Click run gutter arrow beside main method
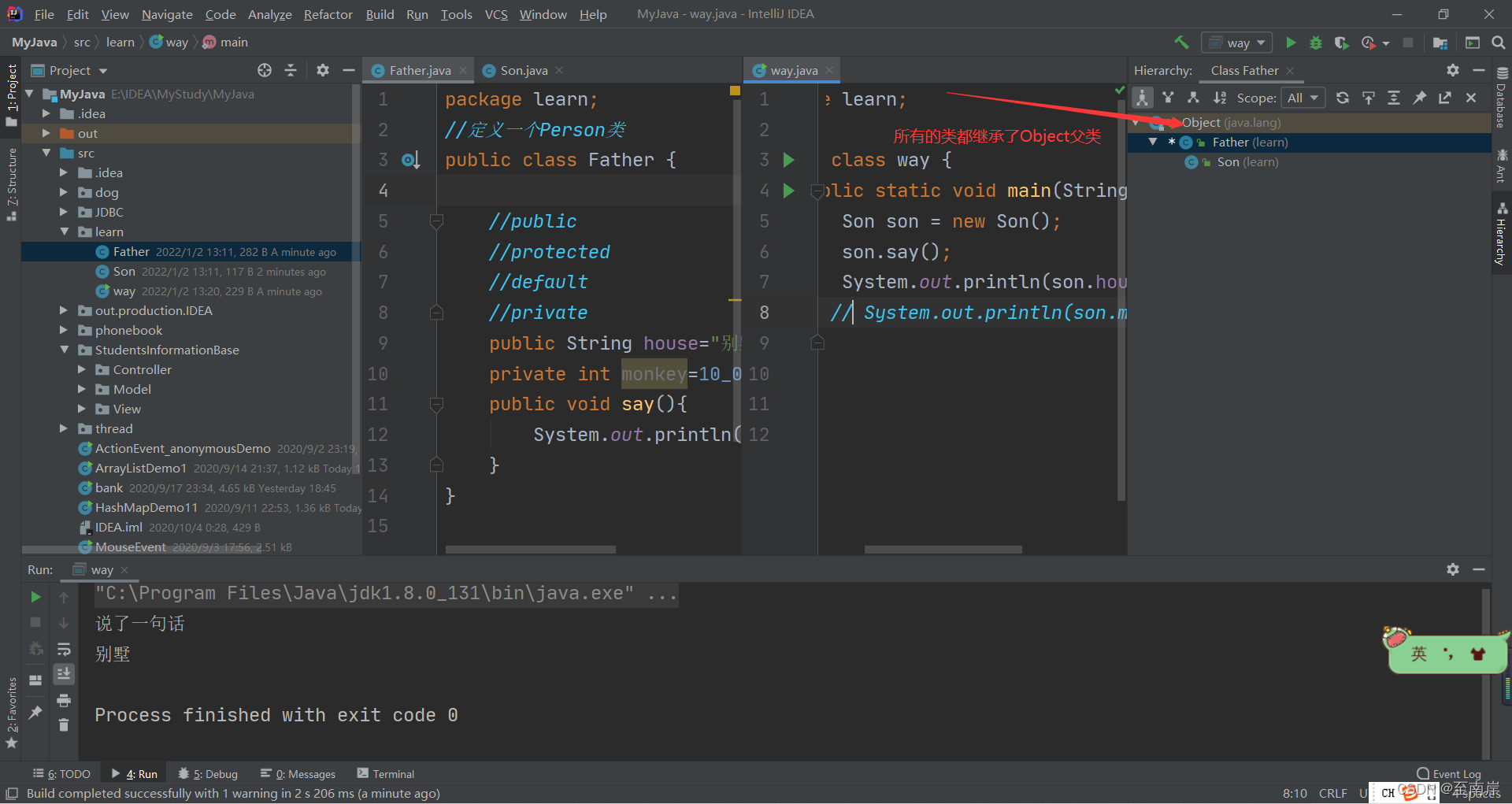 coord(788,191)
